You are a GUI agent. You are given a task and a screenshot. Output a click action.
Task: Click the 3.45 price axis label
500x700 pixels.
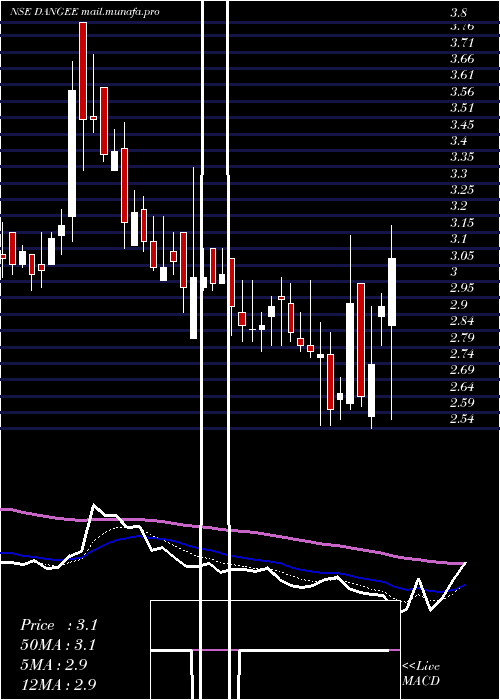pos(462,125)
